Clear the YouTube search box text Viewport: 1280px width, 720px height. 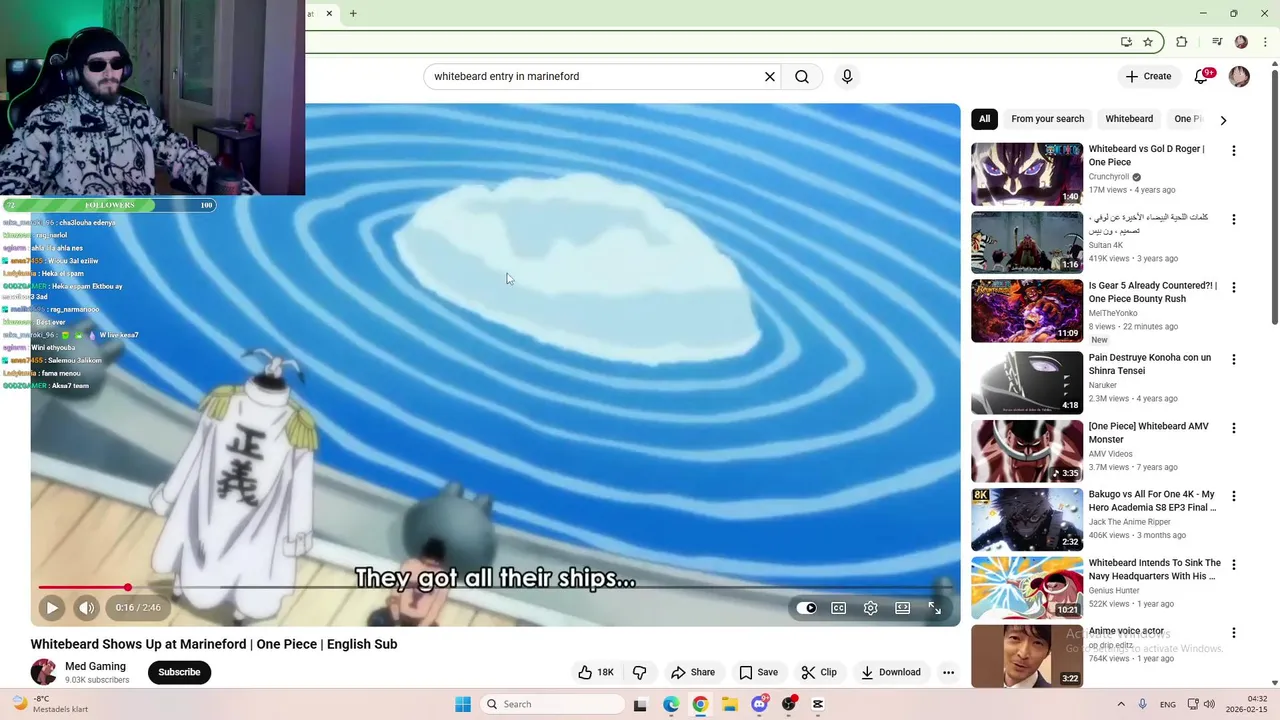770,77
